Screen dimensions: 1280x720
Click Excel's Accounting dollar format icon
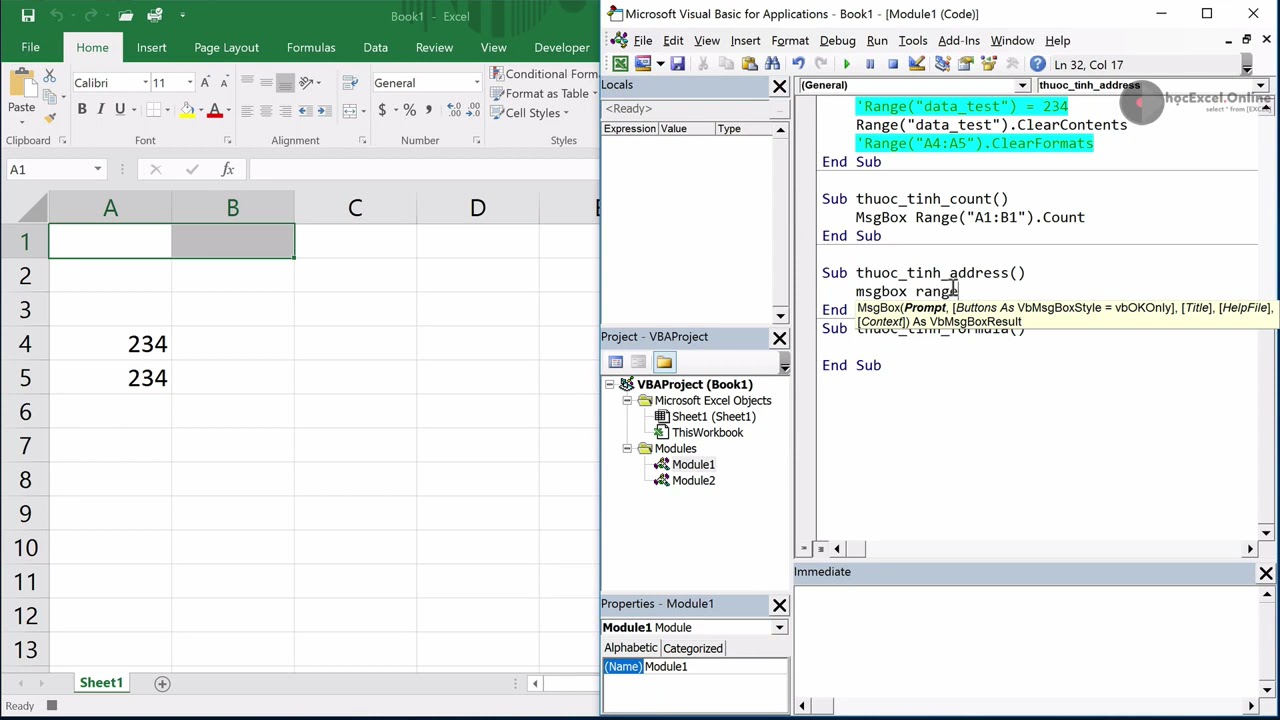coord(382,110)
